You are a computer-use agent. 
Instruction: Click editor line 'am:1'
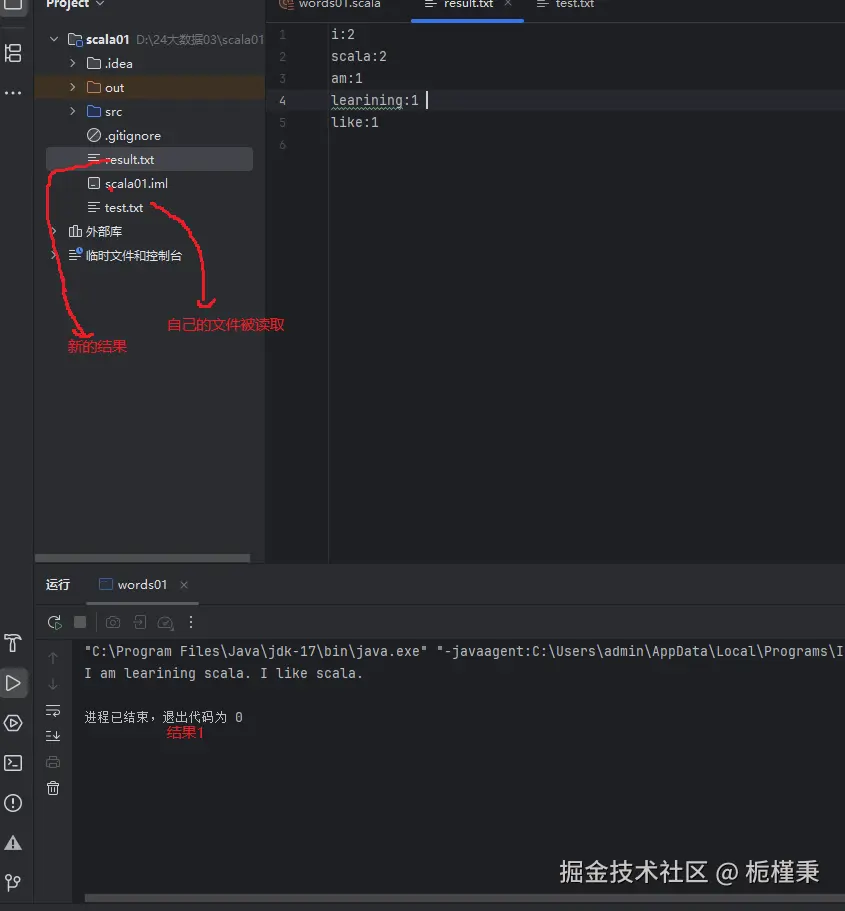(x=346, y=78)
